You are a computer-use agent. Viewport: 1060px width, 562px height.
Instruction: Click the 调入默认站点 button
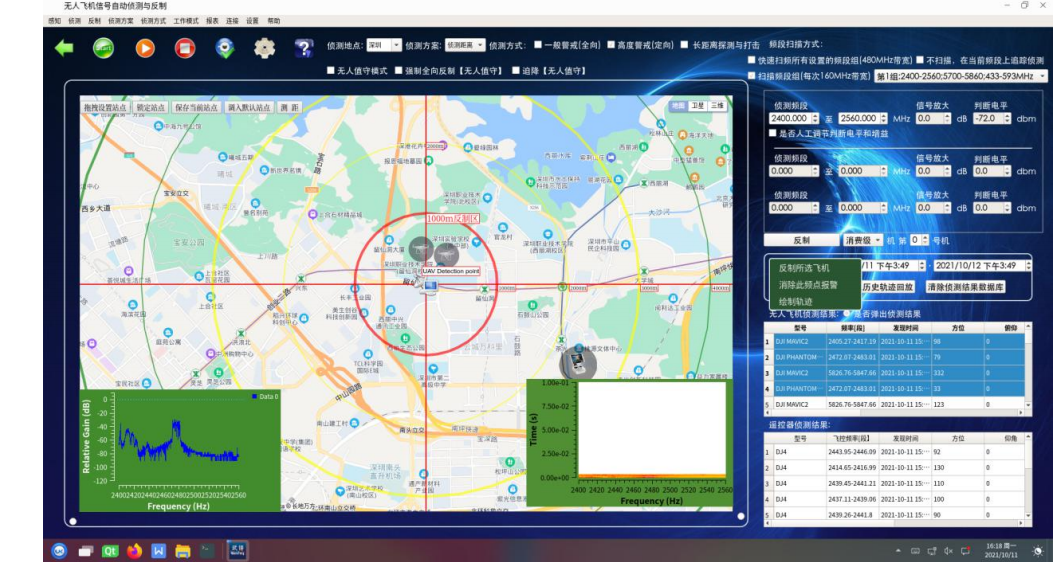(x=249, y=108)
